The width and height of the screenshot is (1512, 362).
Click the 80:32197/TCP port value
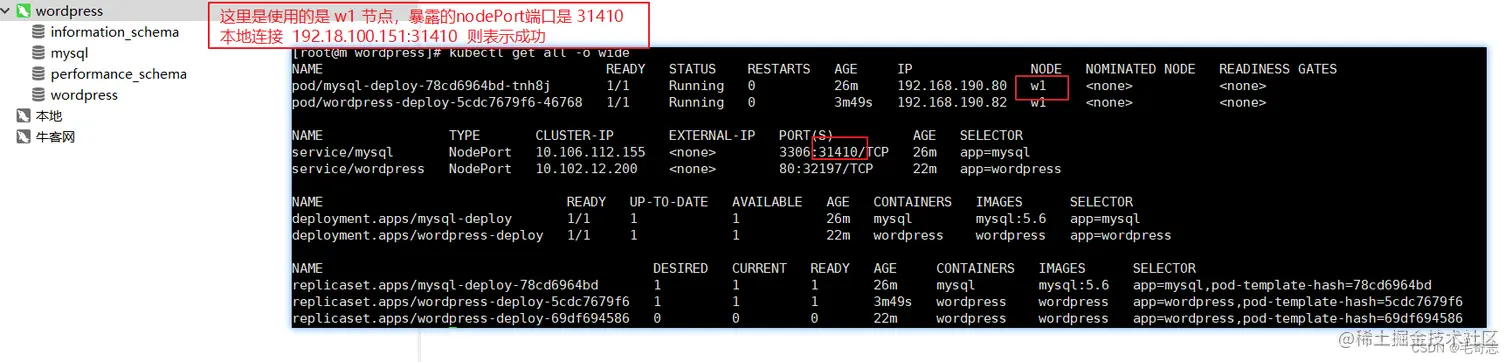[x=826, y=169]
